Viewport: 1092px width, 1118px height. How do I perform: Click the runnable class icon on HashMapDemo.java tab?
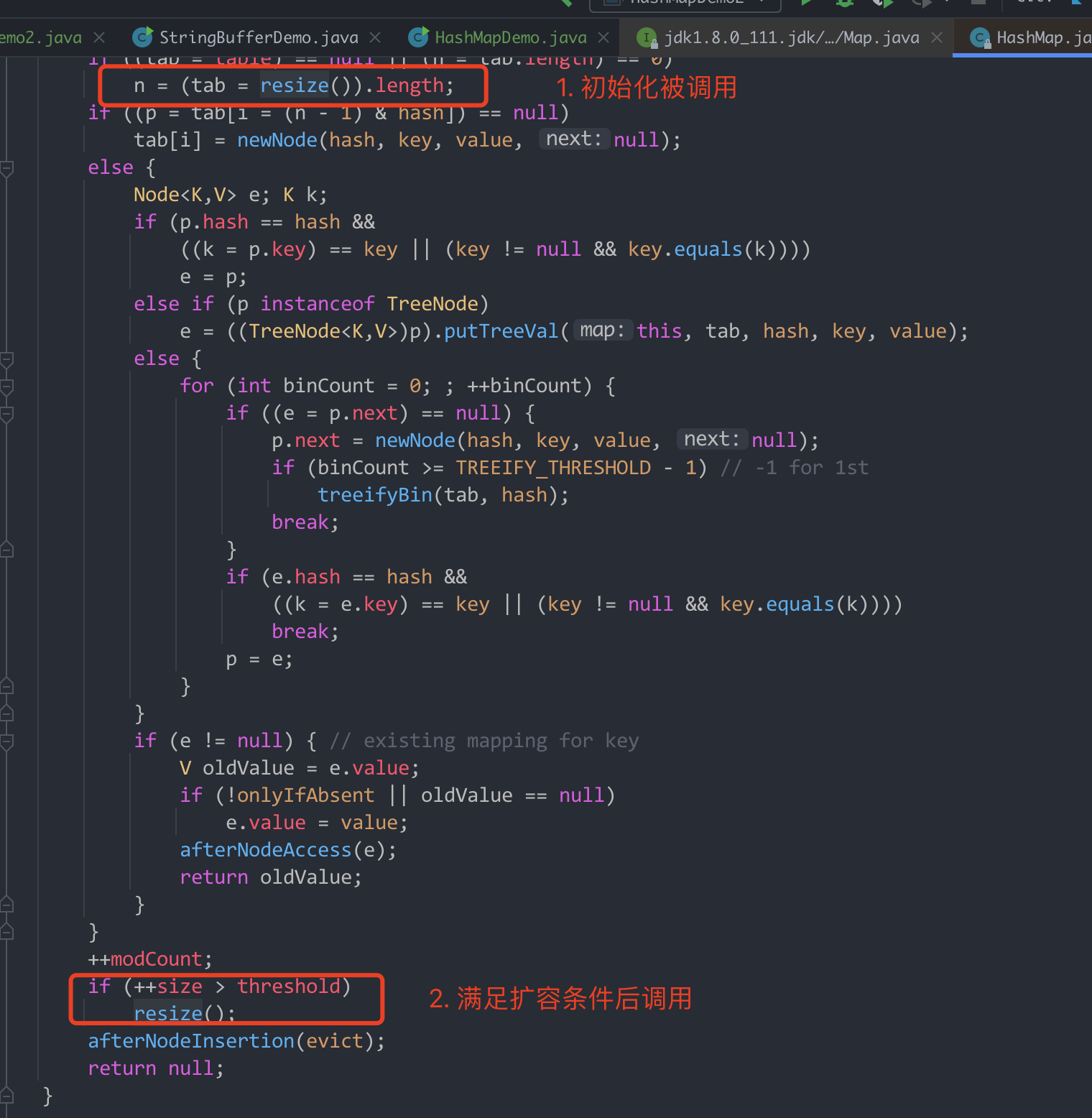coord(418,37)
